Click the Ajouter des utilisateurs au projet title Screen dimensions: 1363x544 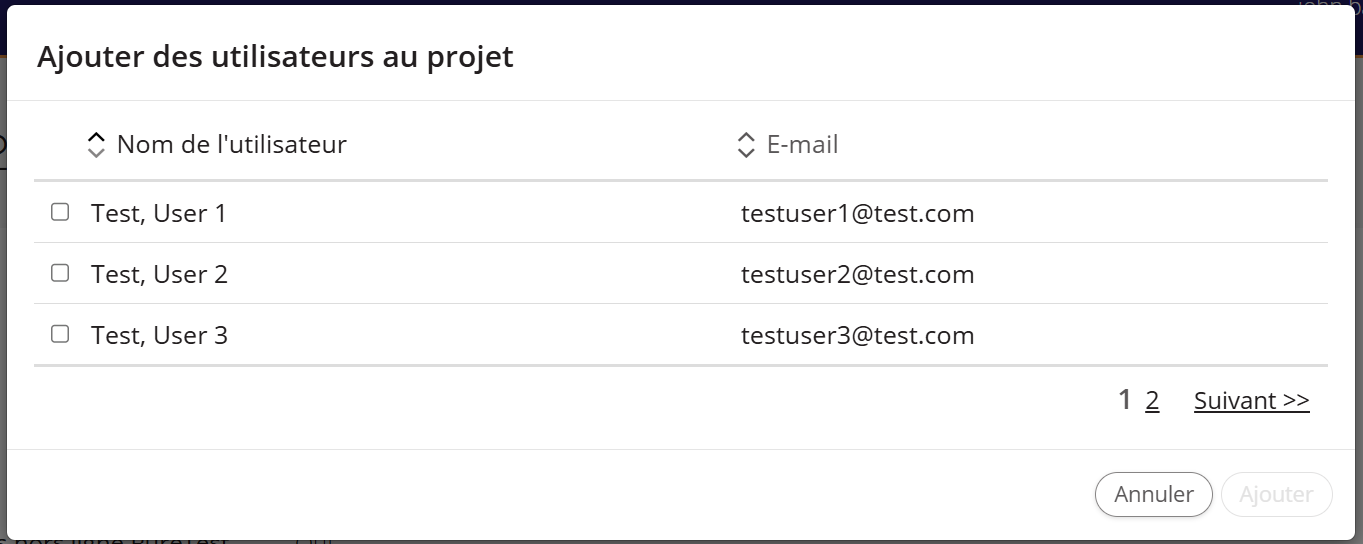point(275,57)
